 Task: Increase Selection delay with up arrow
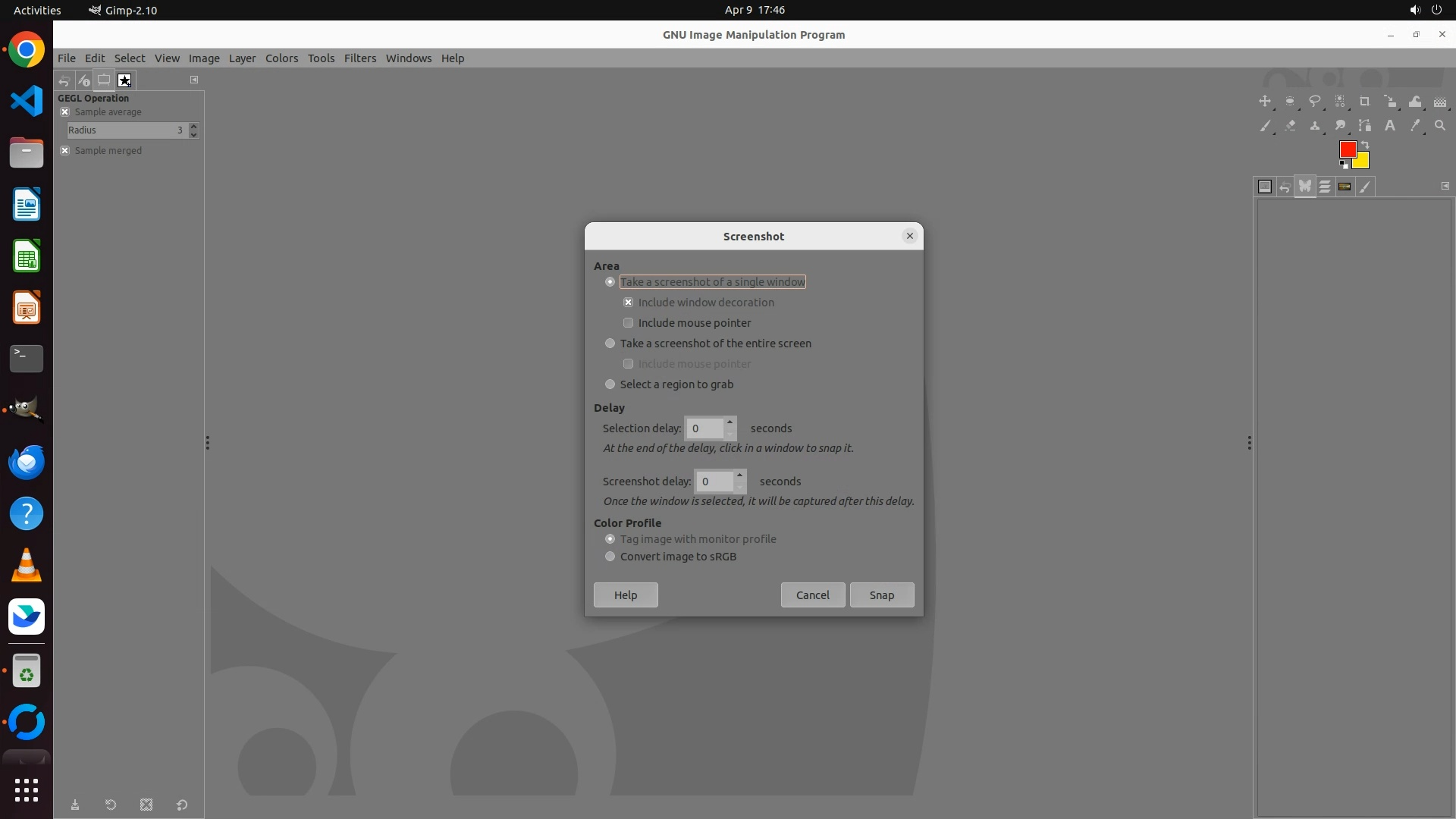(x=730, y=422)
